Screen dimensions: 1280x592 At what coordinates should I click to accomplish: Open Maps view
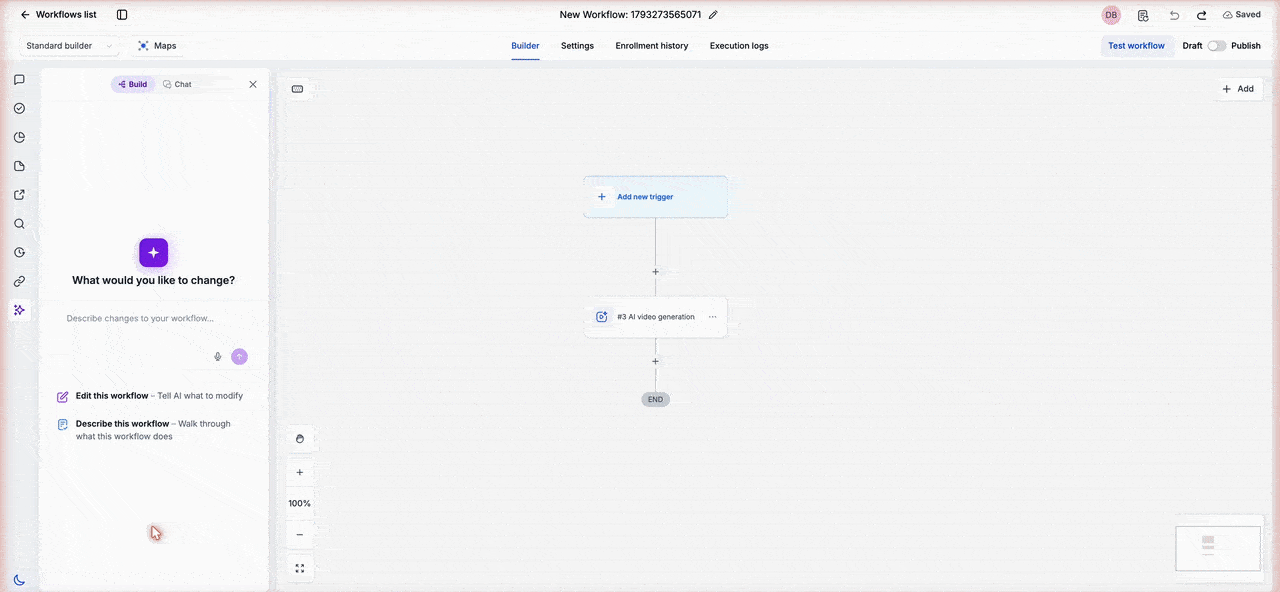(157, 46)
